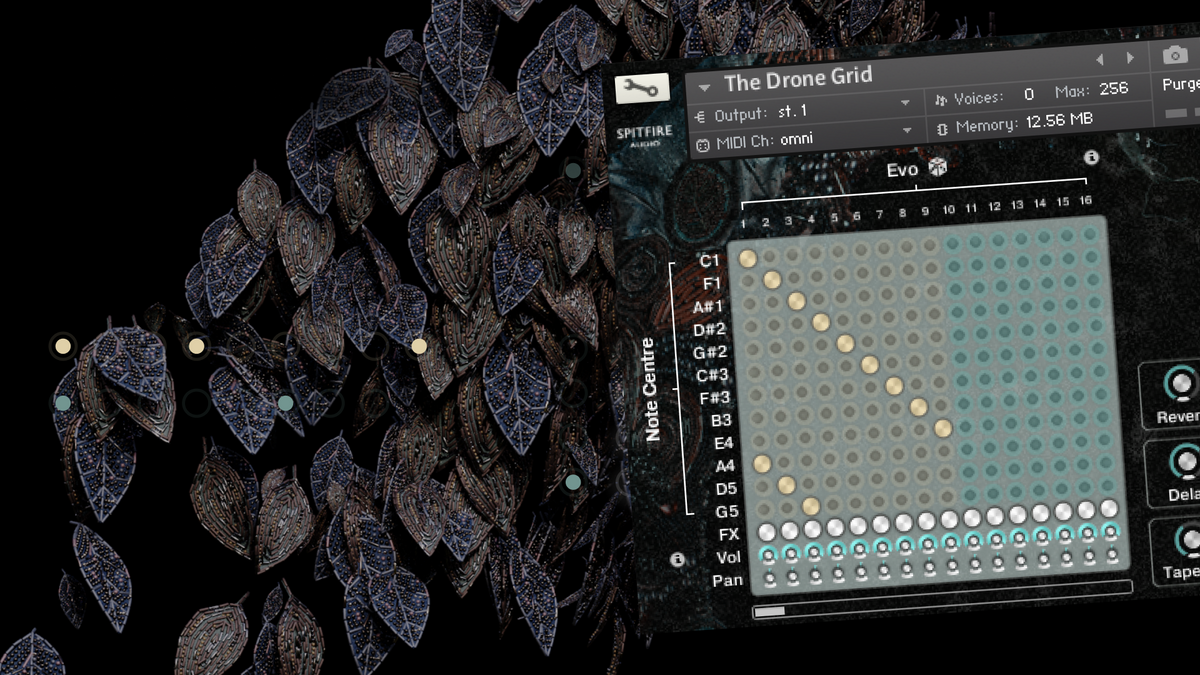Click the Reverb knob
The width and height of the screenshot is (1200, 675).
1181,384
